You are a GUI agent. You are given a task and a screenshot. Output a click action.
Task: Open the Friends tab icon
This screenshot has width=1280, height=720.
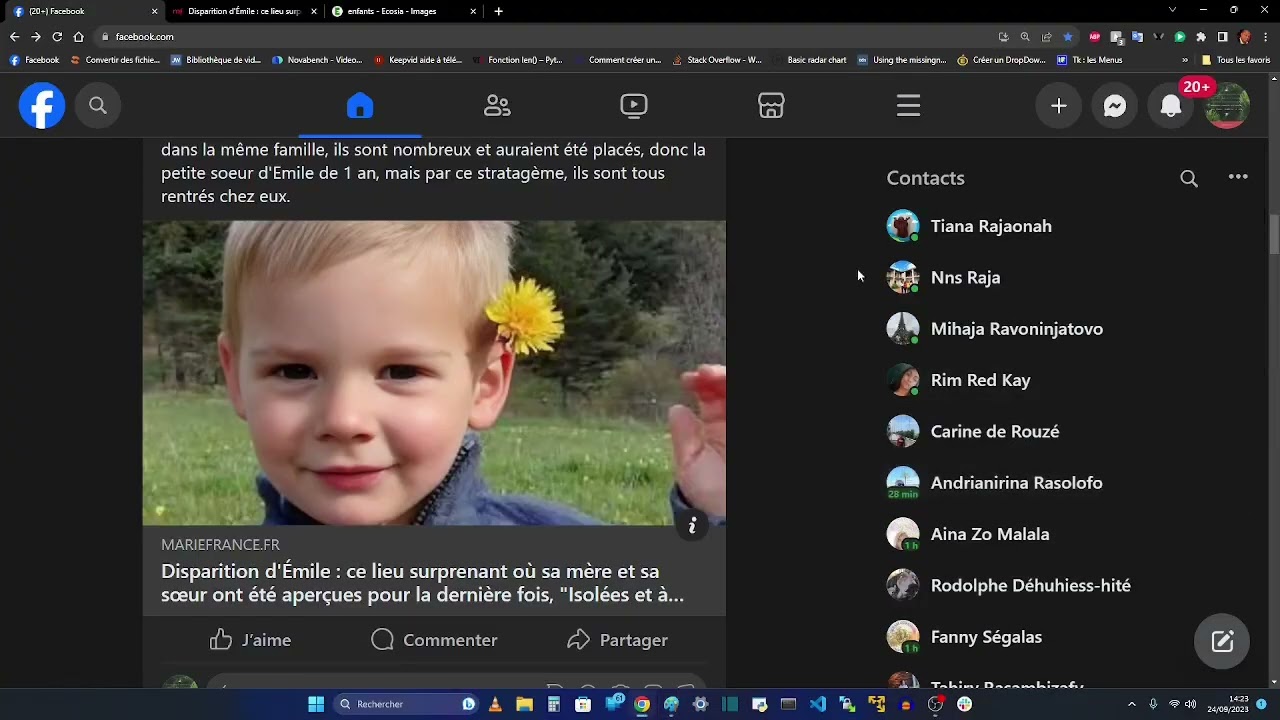[x=497, y=106]
